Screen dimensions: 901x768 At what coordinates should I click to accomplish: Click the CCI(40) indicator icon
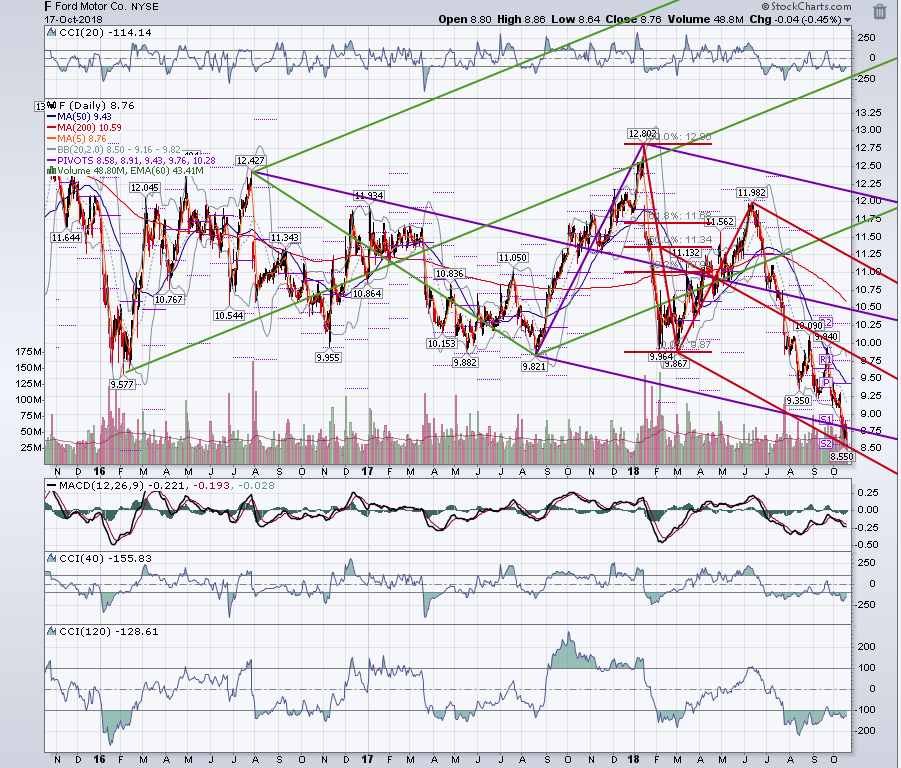tap(52, 558)
